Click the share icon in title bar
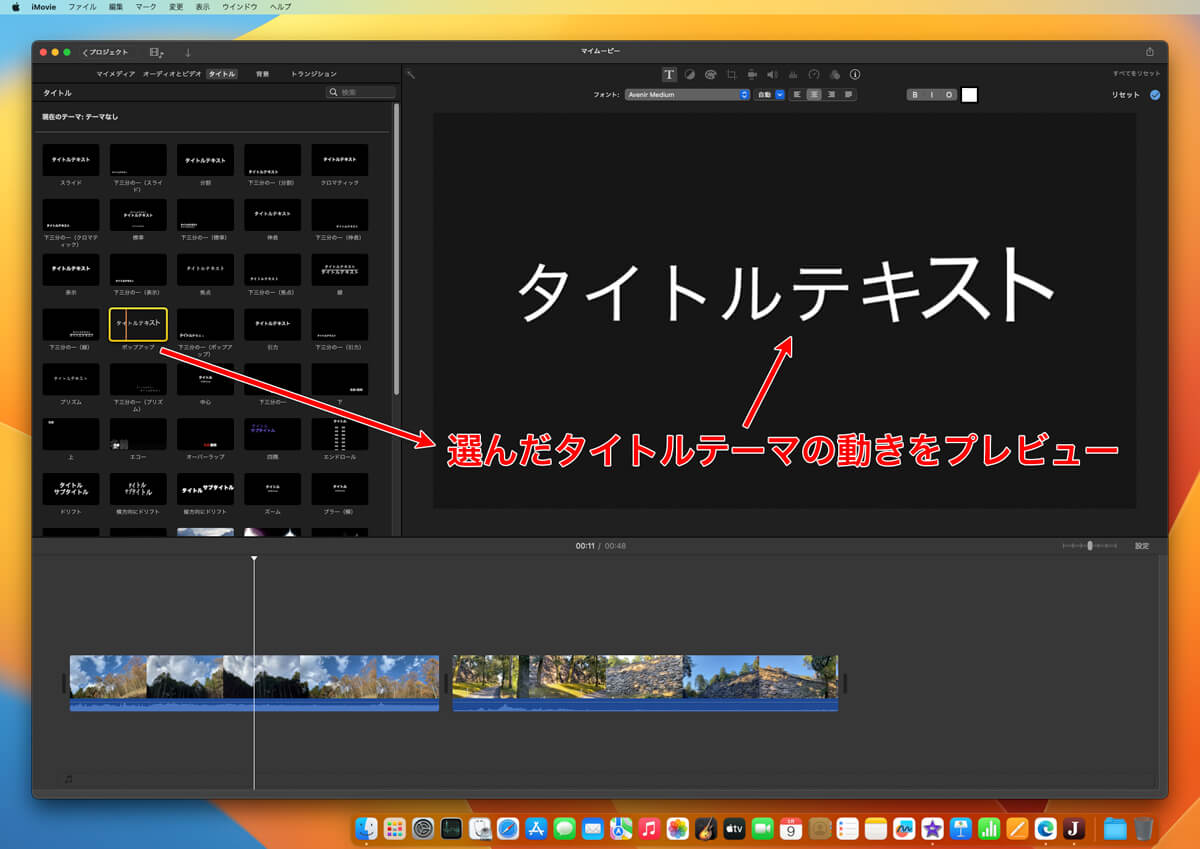Screen dimensions: 1200x849 pyautogui.click(x=1149, y=52)
